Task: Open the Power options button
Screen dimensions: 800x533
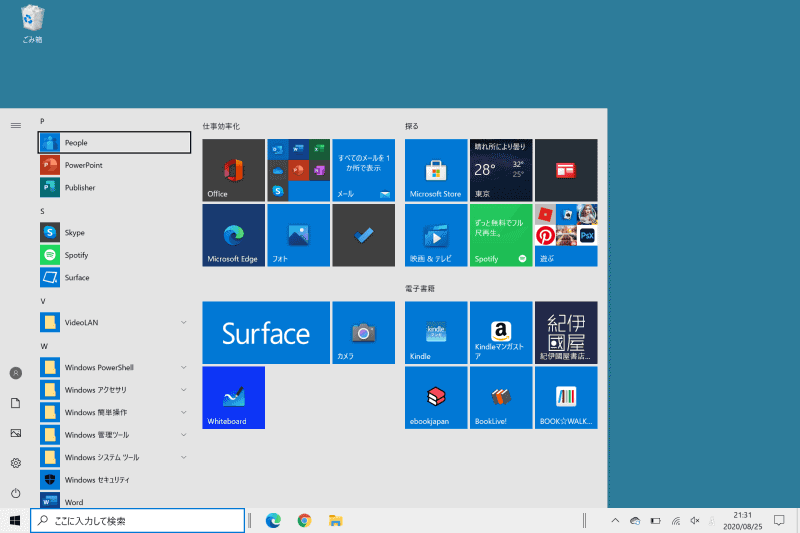Action: [x=16, y=493]
